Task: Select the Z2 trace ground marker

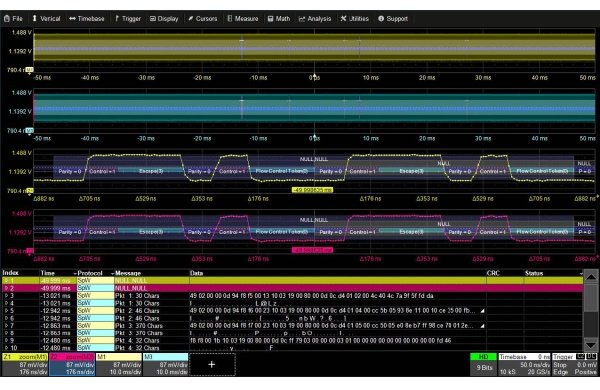Action: 29,251
